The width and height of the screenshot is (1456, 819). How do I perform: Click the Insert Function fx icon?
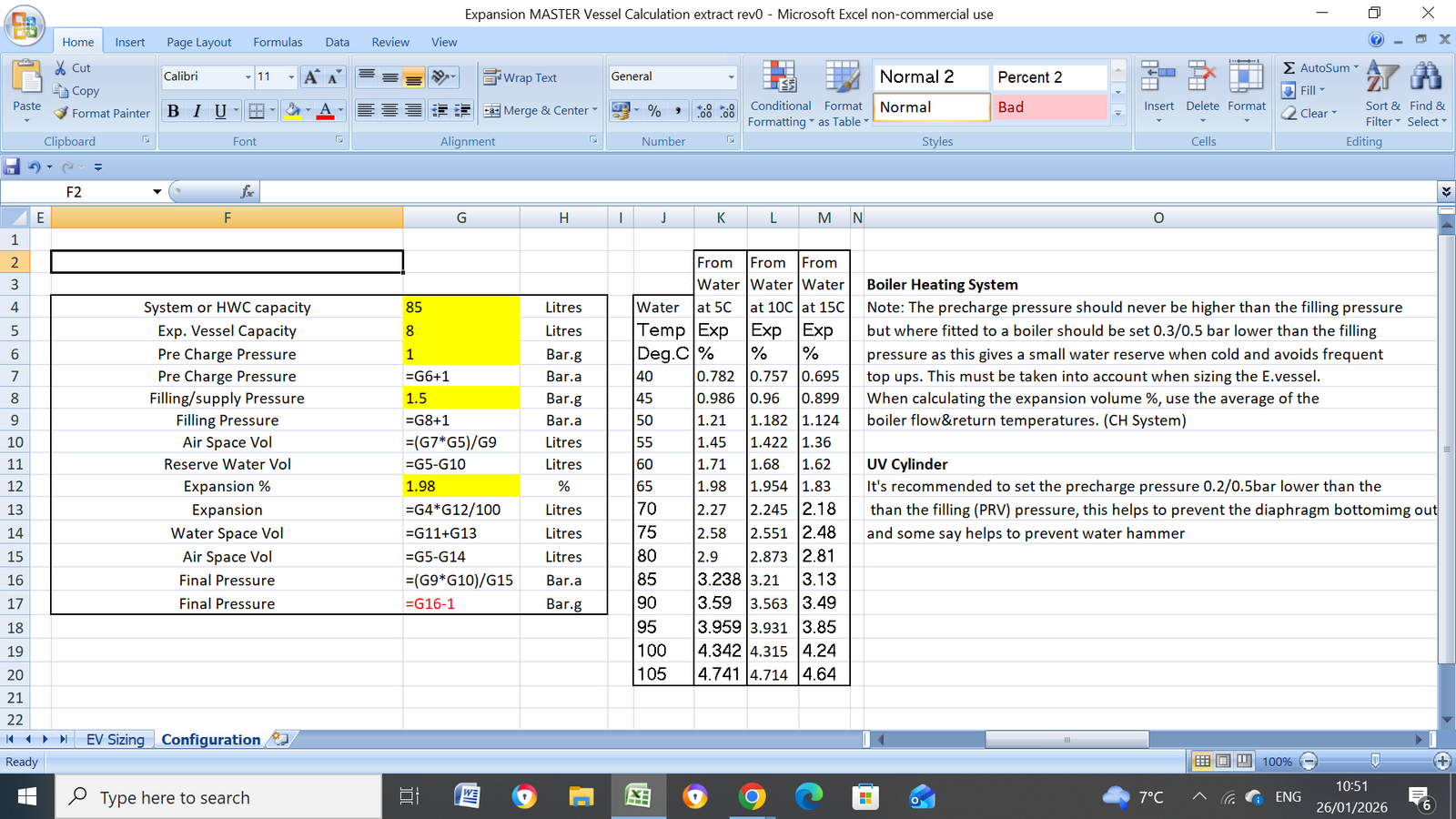[x=247, y=192]
